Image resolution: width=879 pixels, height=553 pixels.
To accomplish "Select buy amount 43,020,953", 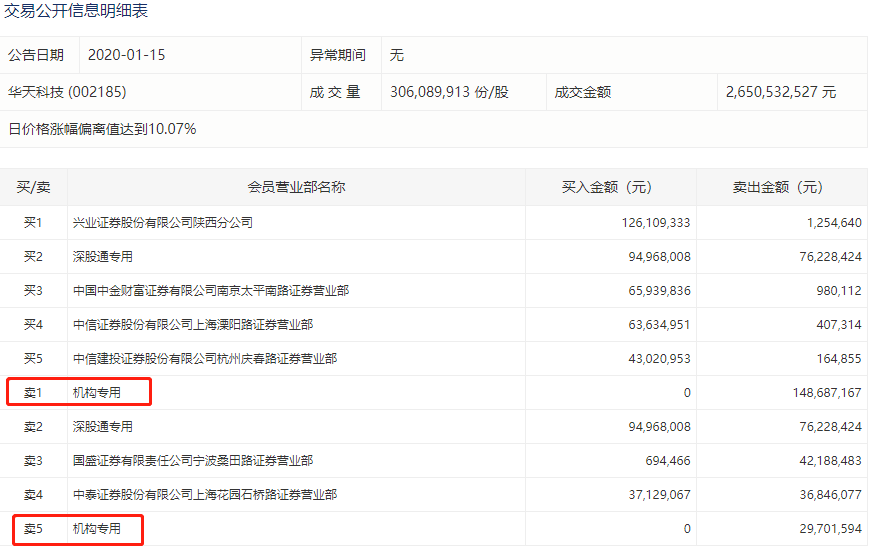I will 659,359.
